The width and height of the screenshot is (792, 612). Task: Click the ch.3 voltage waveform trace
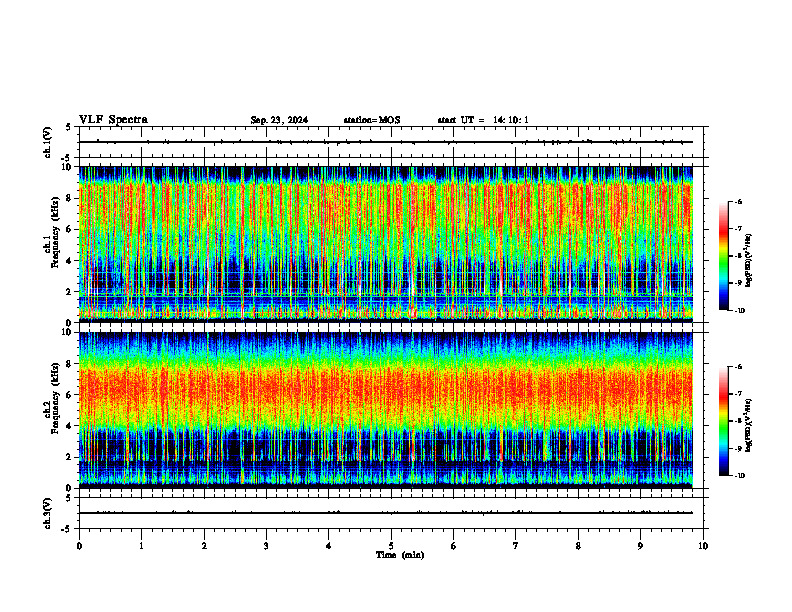(x=386, y=513)
